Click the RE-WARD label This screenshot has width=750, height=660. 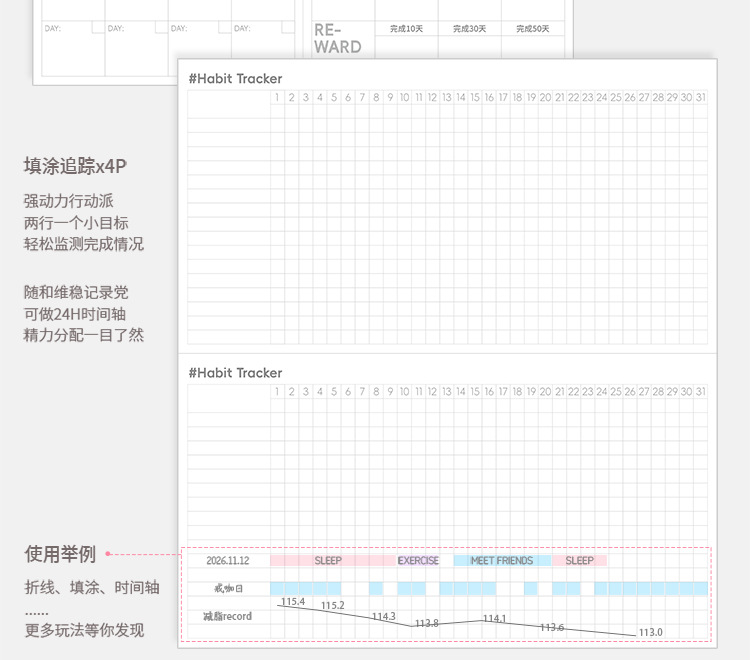pos(338,39)
